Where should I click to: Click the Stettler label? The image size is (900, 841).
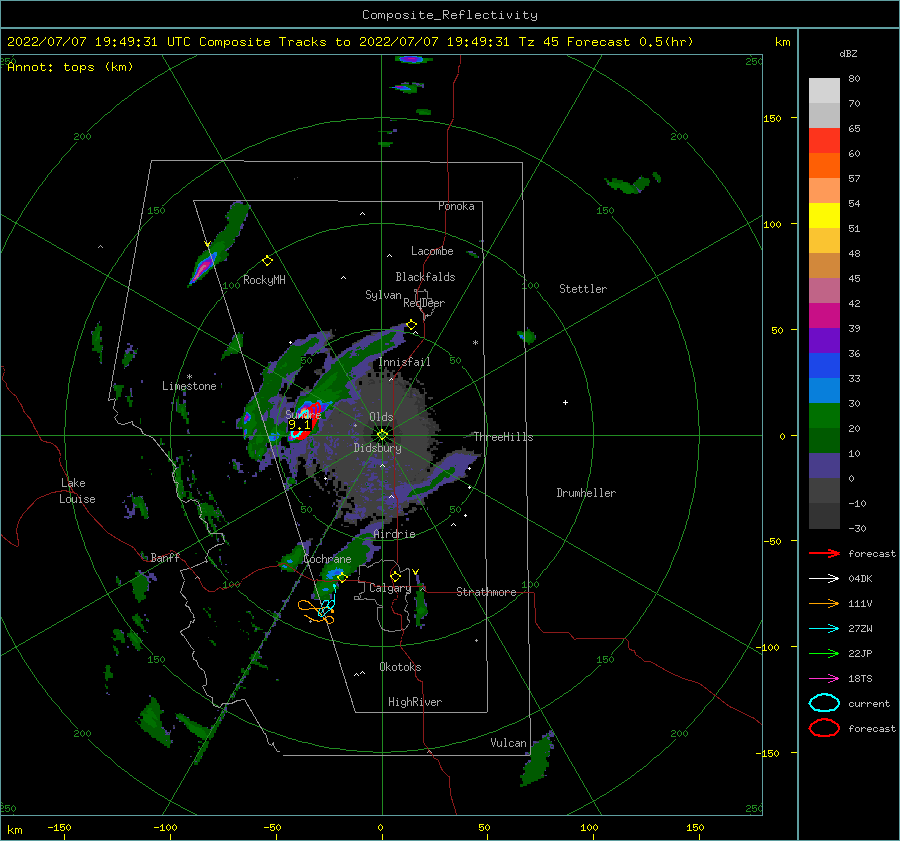click(583, 289)
